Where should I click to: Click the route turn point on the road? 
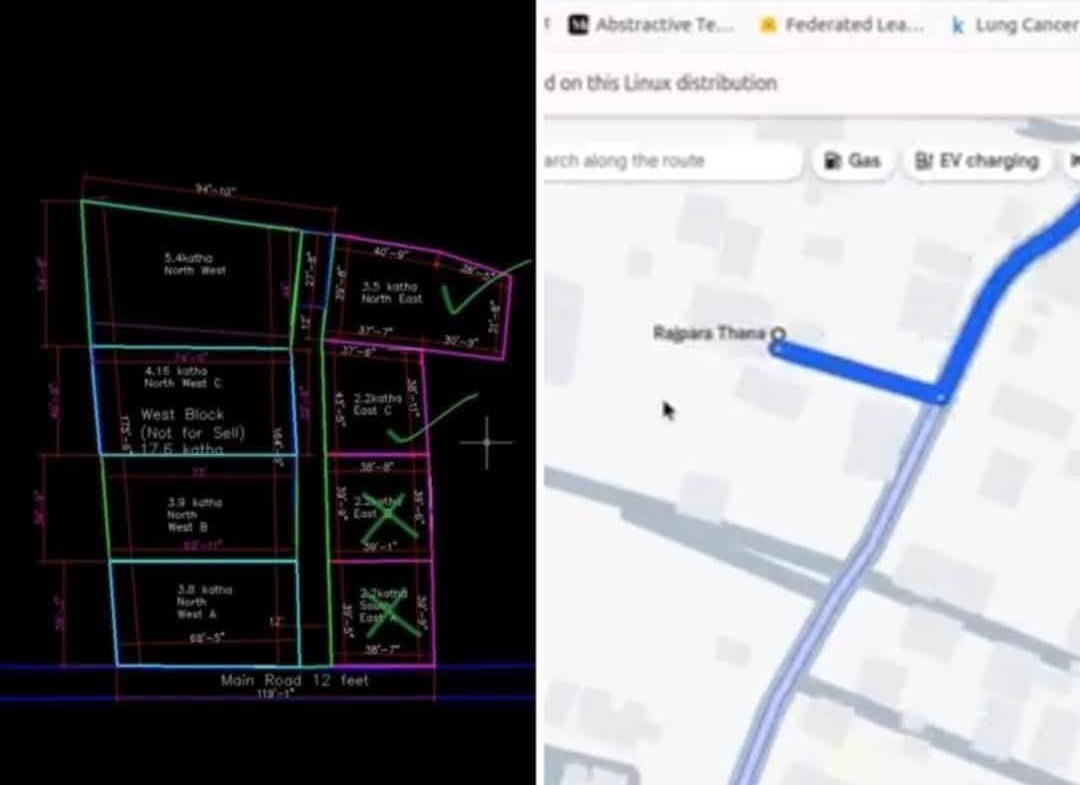(x=940, y=397)
